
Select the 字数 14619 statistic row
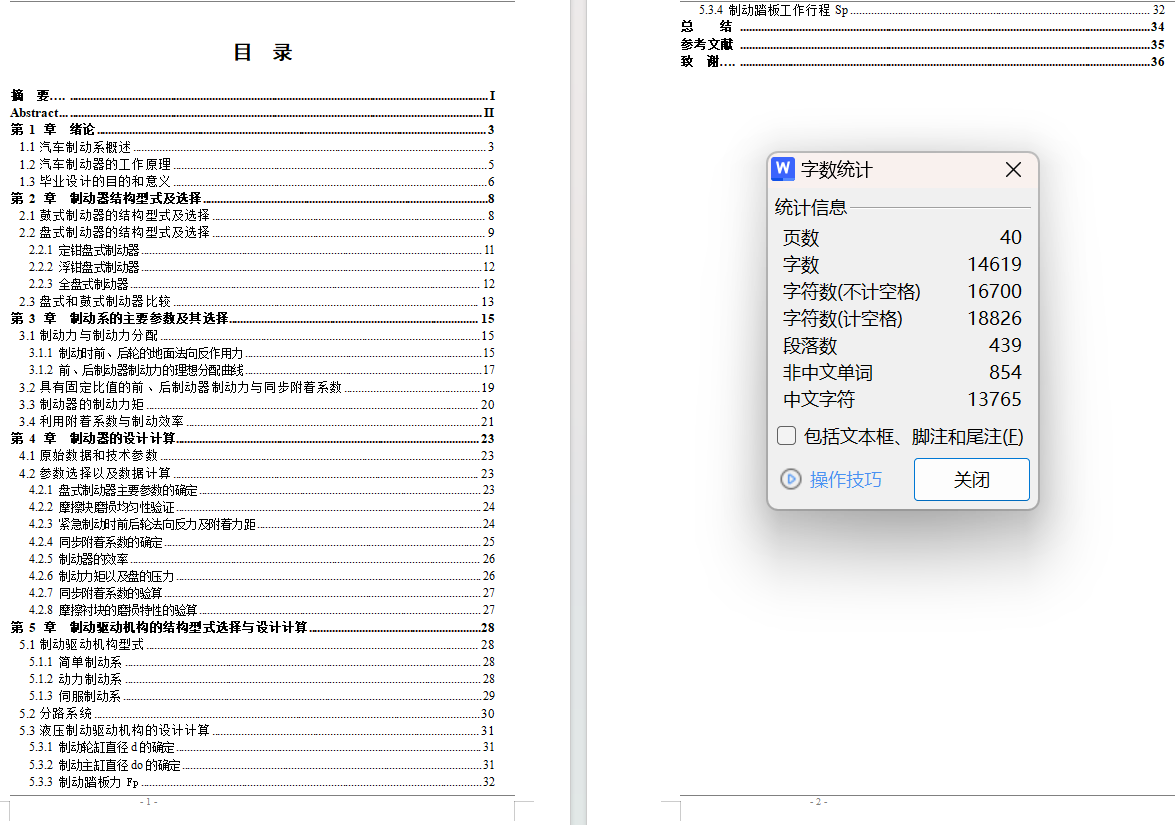coord(902,265)
